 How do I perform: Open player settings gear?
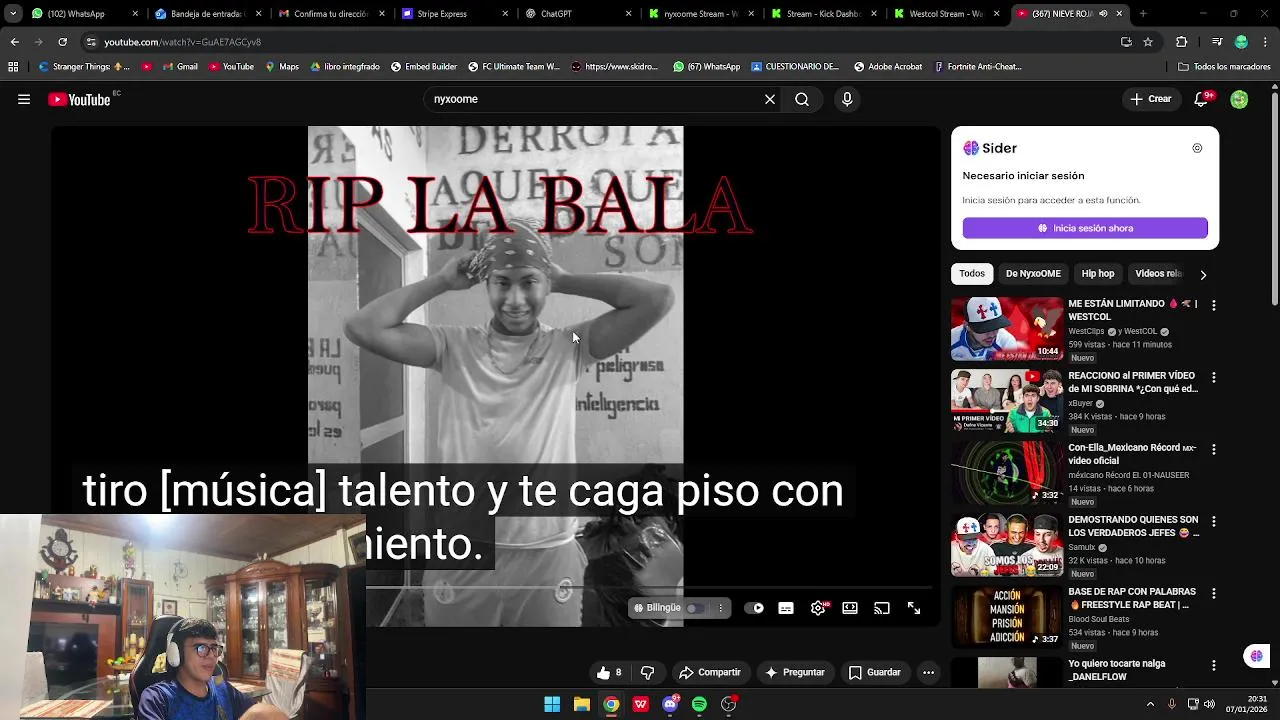[818, 608]
